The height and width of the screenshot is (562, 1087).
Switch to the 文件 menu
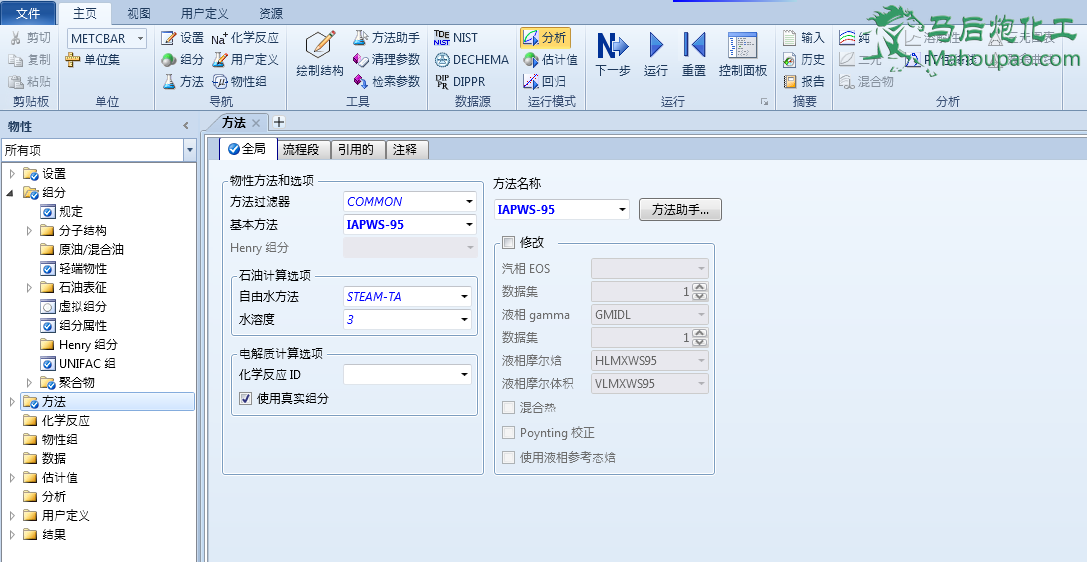coord(28,13)
